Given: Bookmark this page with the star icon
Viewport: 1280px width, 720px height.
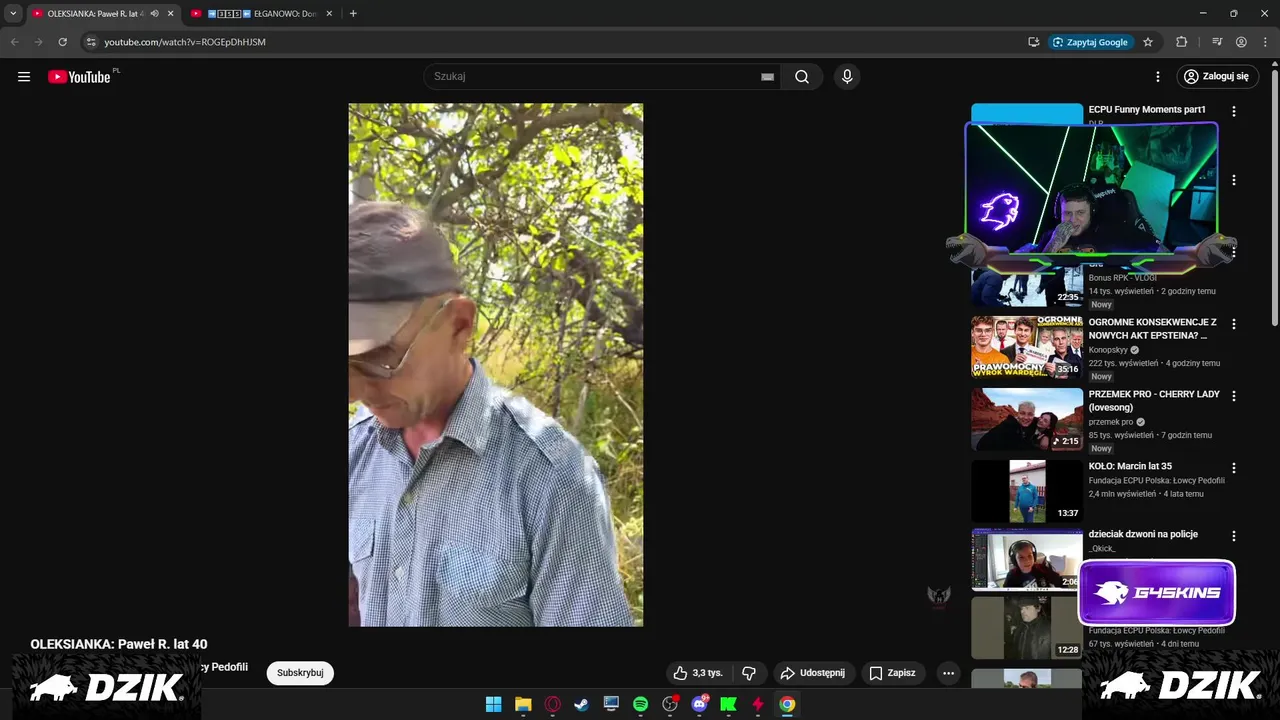Looking at the screenshot, I should (x=1148, y=42).
